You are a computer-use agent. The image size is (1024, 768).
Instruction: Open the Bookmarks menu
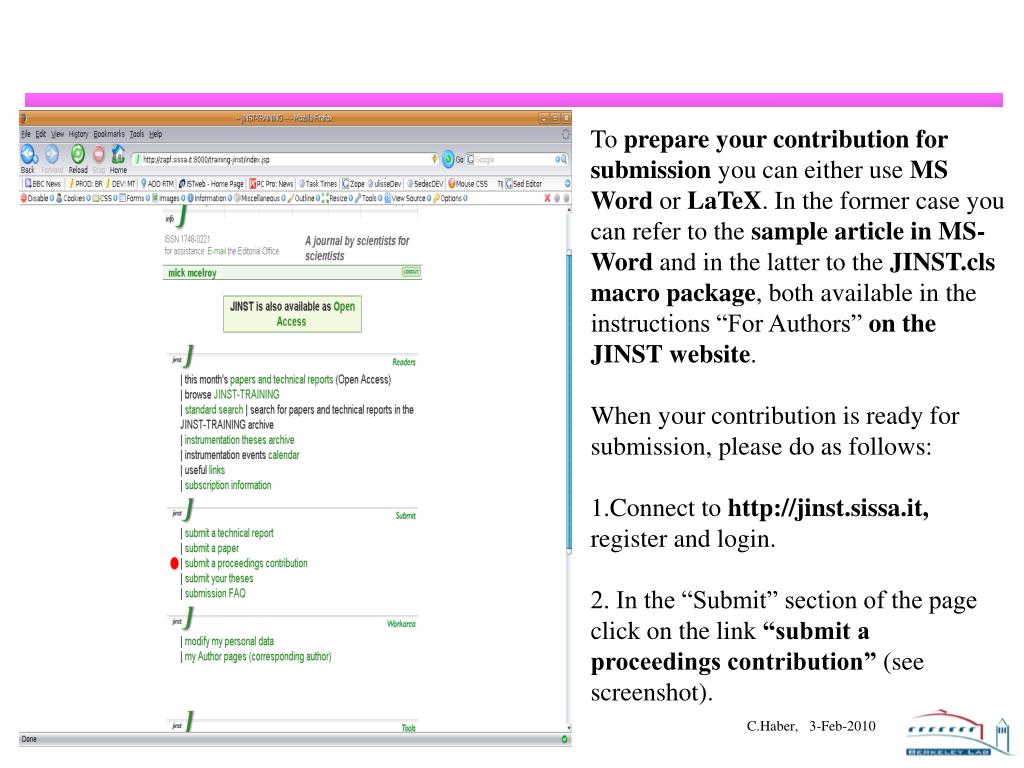(108, 134)
